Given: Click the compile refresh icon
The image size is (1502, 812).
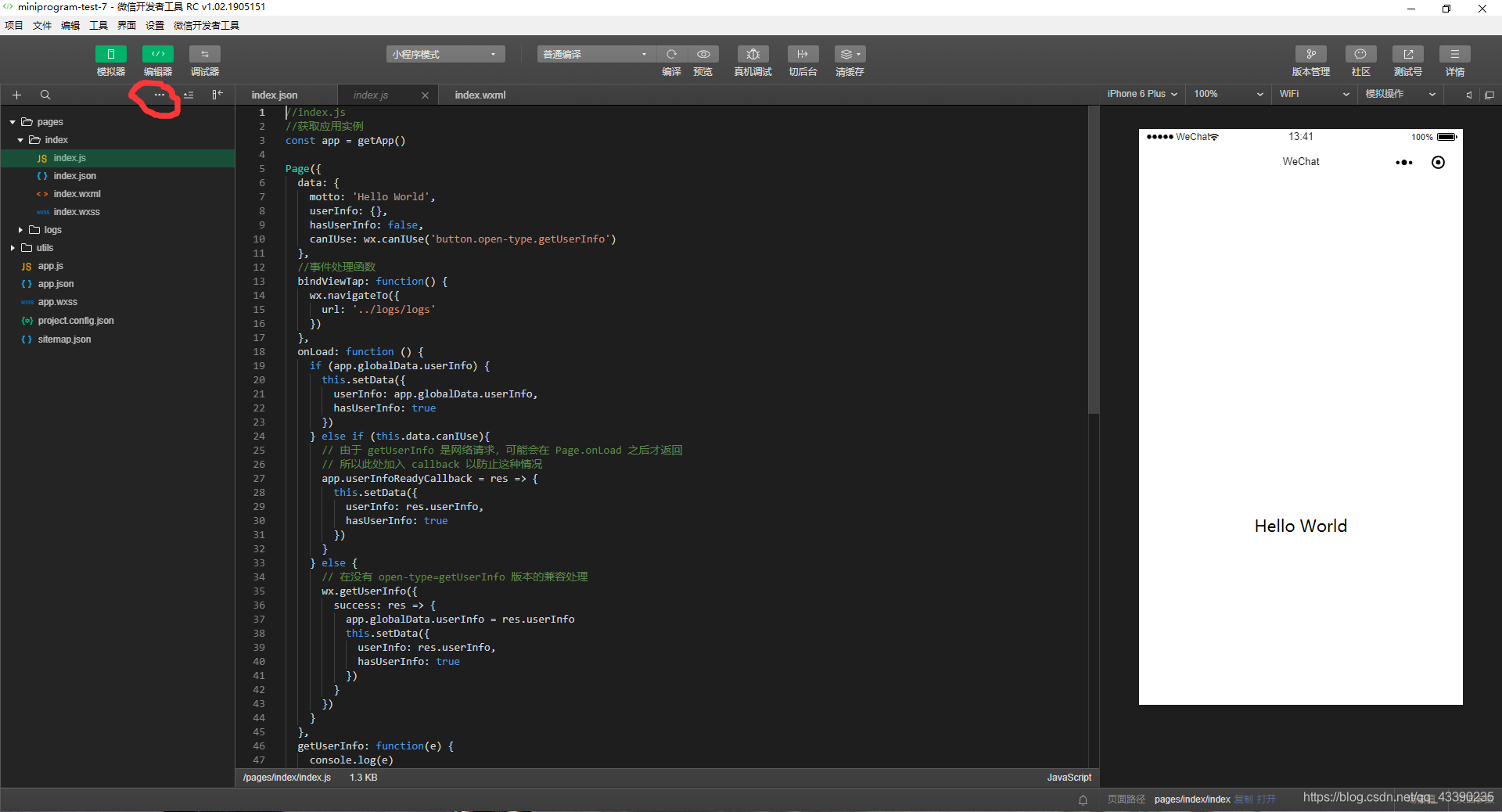Looking at the screenshot, I should click(x=671, y=54).
